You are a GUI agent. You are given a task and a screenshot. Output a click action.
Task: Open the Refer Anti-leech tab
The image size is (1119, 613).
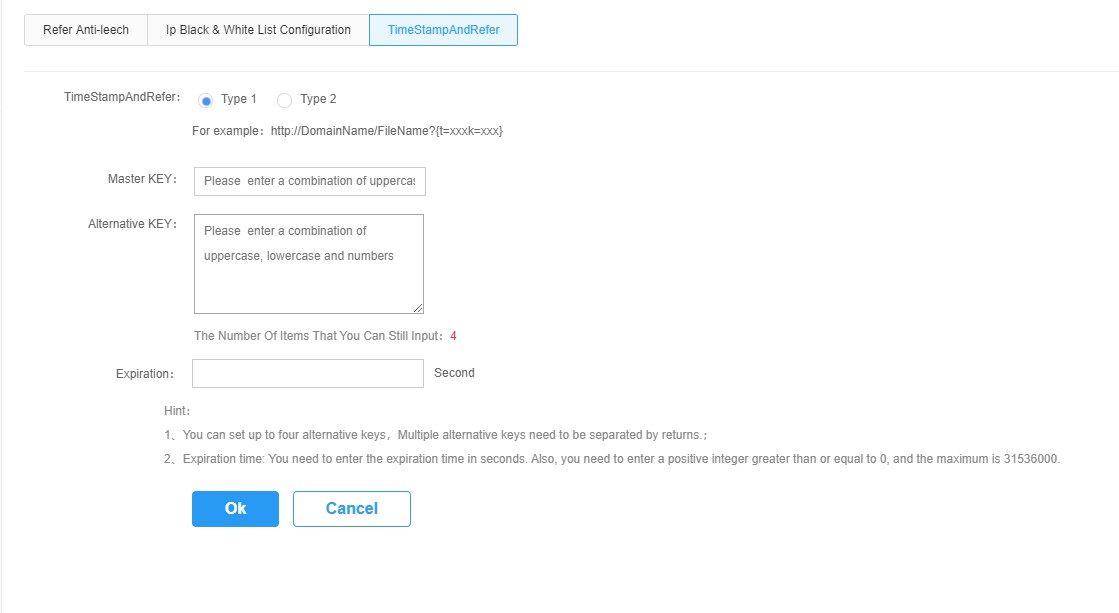pos(86,30)
